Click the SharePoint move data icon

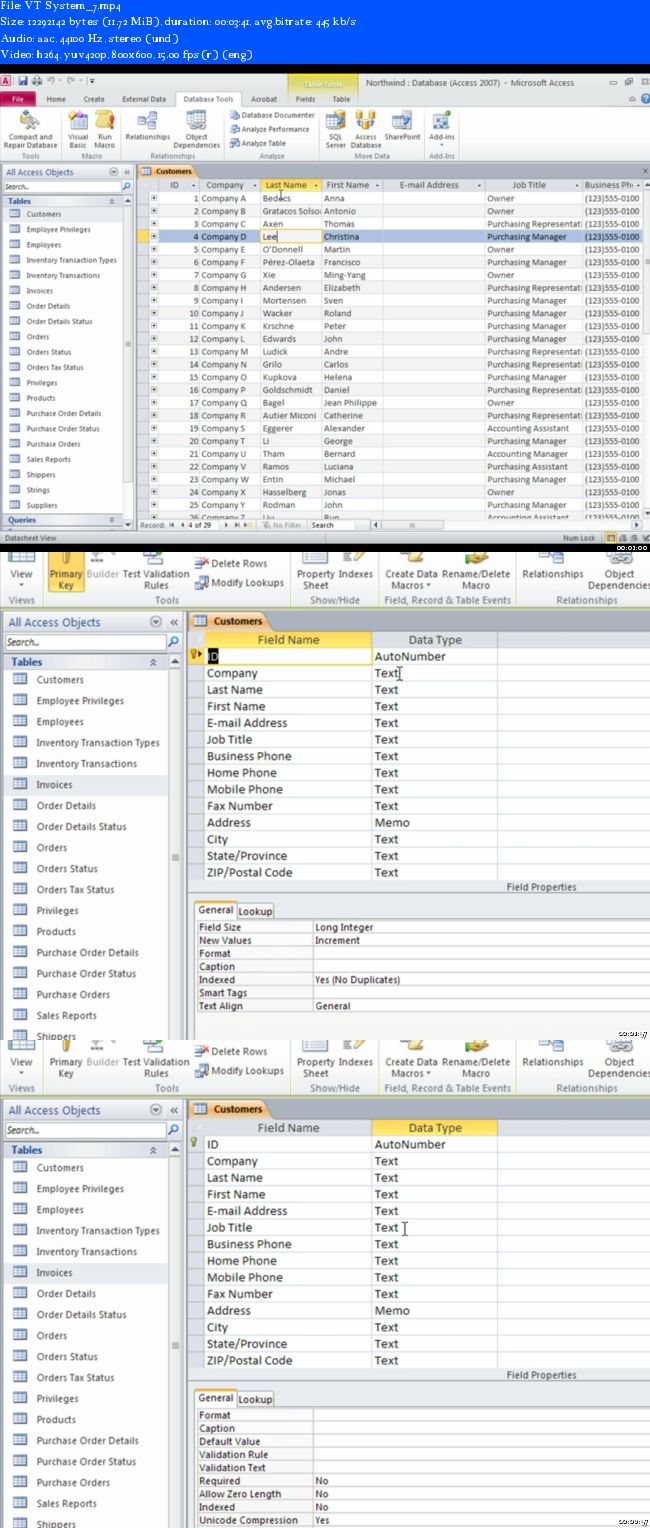[x=402, y=125]
